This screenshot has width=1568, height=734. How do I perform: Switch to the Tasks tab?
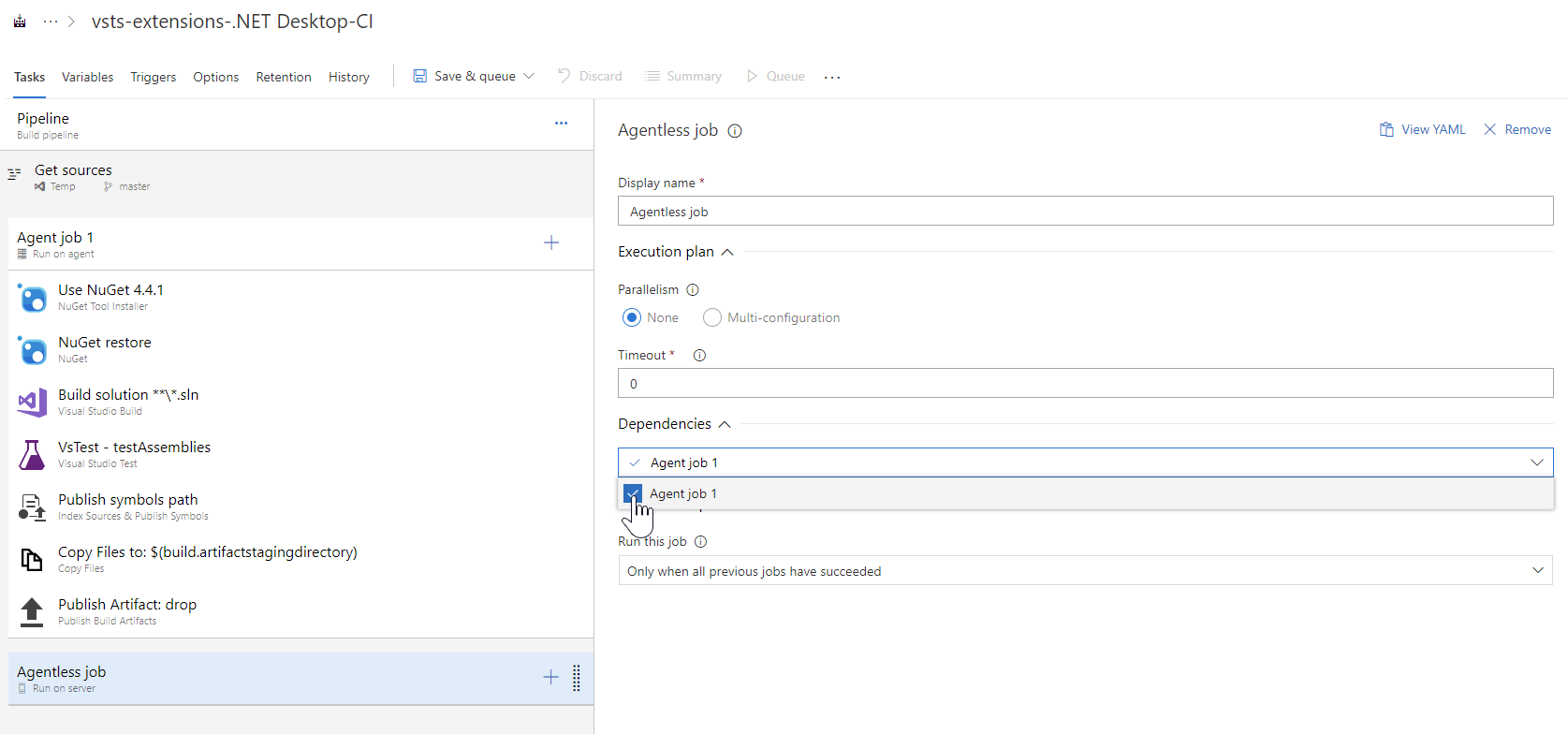pos(29,77)
